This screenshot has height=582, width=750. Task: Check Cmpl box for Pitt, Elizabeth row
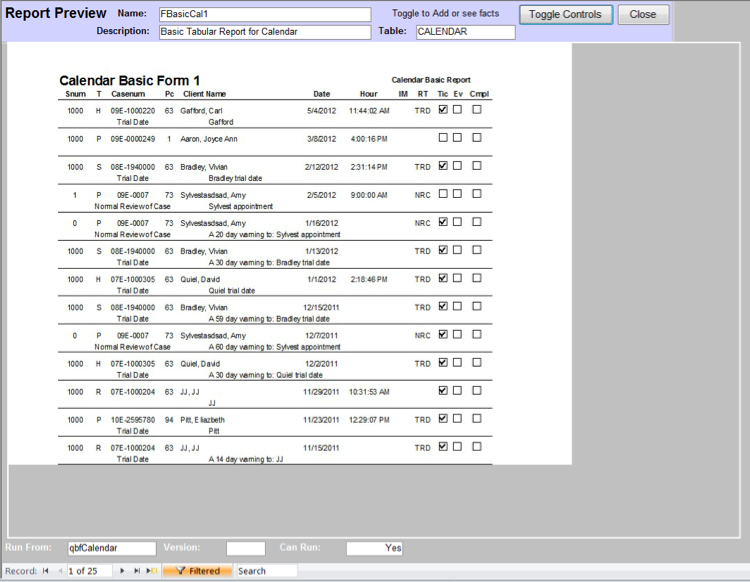(477, 418)
